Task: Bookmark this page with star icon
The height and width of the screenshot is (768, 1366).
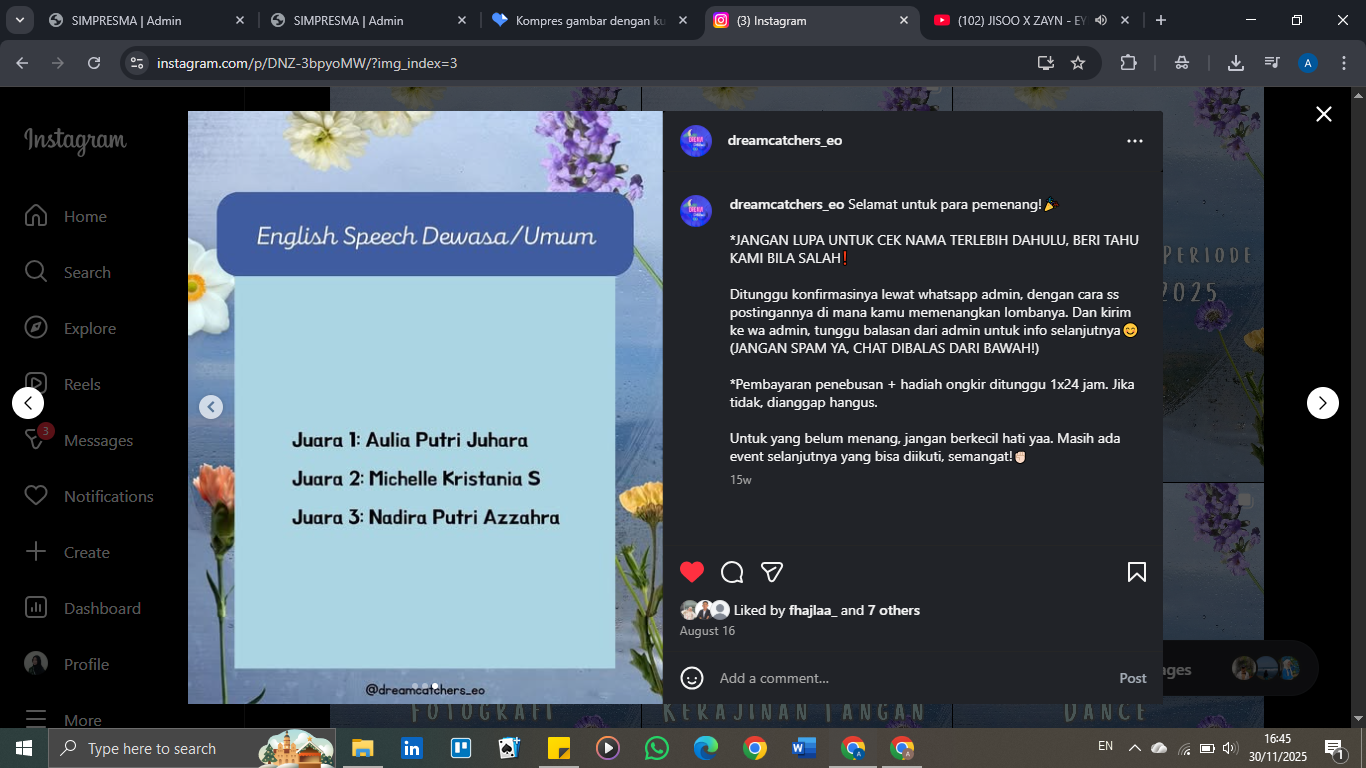Action: tap(1078, 63)
